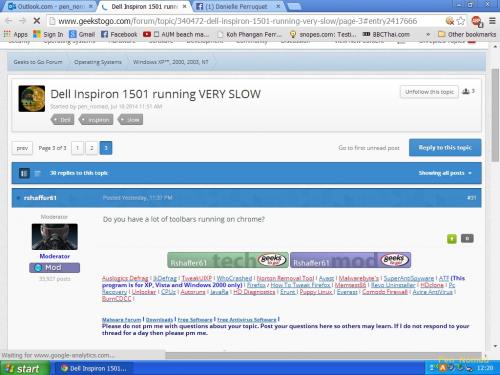This screenshot has height=375, width=500.
Task: Click the Inspiron tag
Action: click(x=96, y=120)
